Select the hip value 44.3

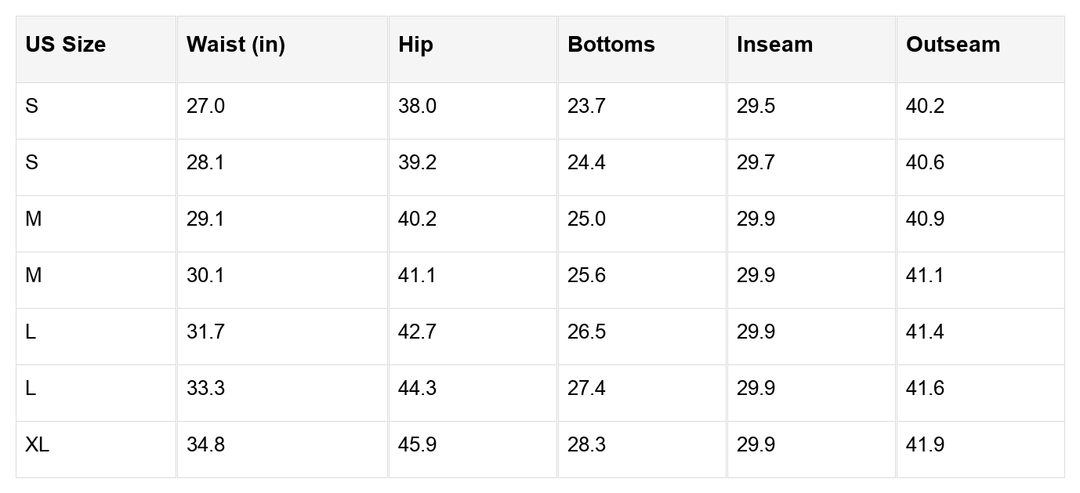point(417,388)
